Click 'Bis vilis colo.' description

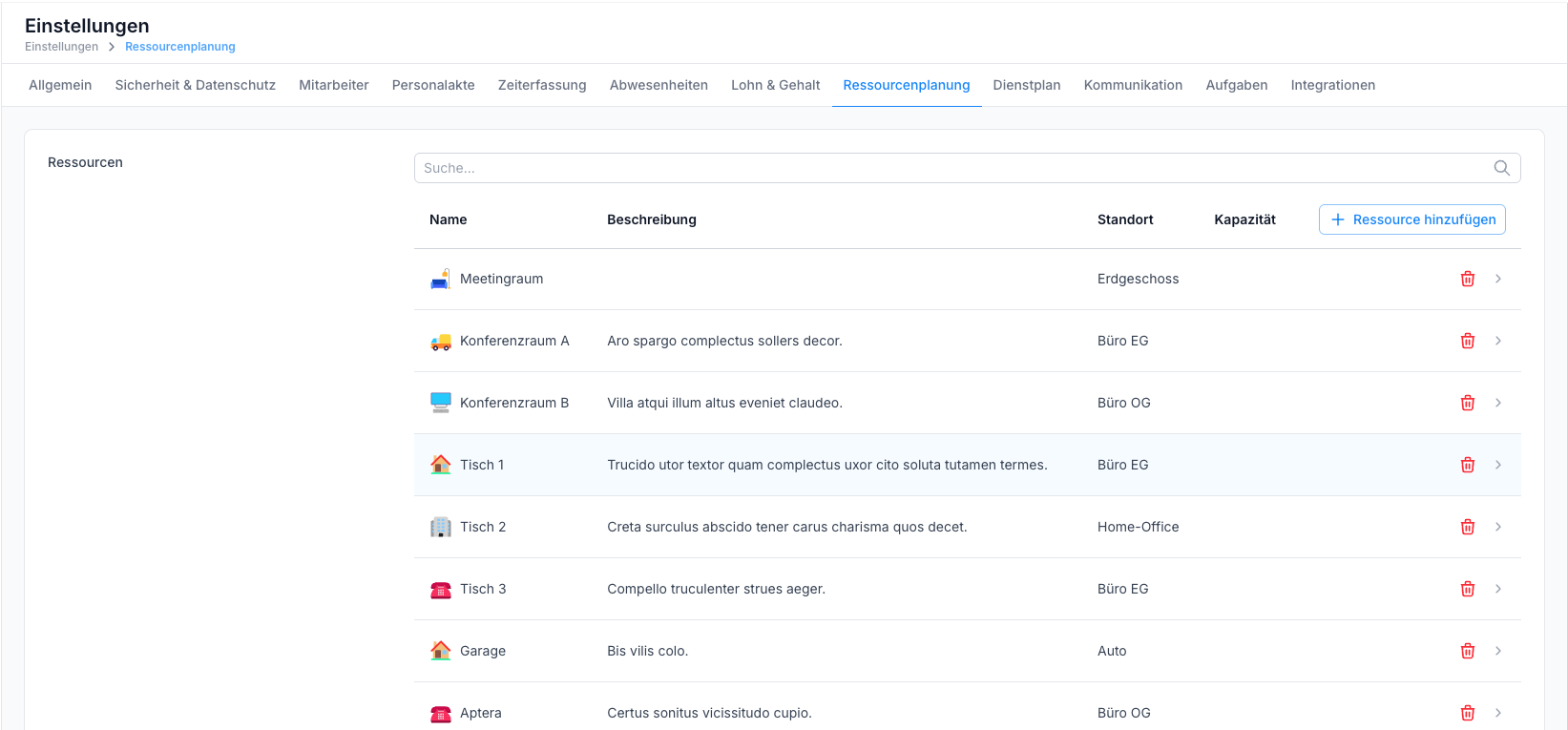point(648,651)
